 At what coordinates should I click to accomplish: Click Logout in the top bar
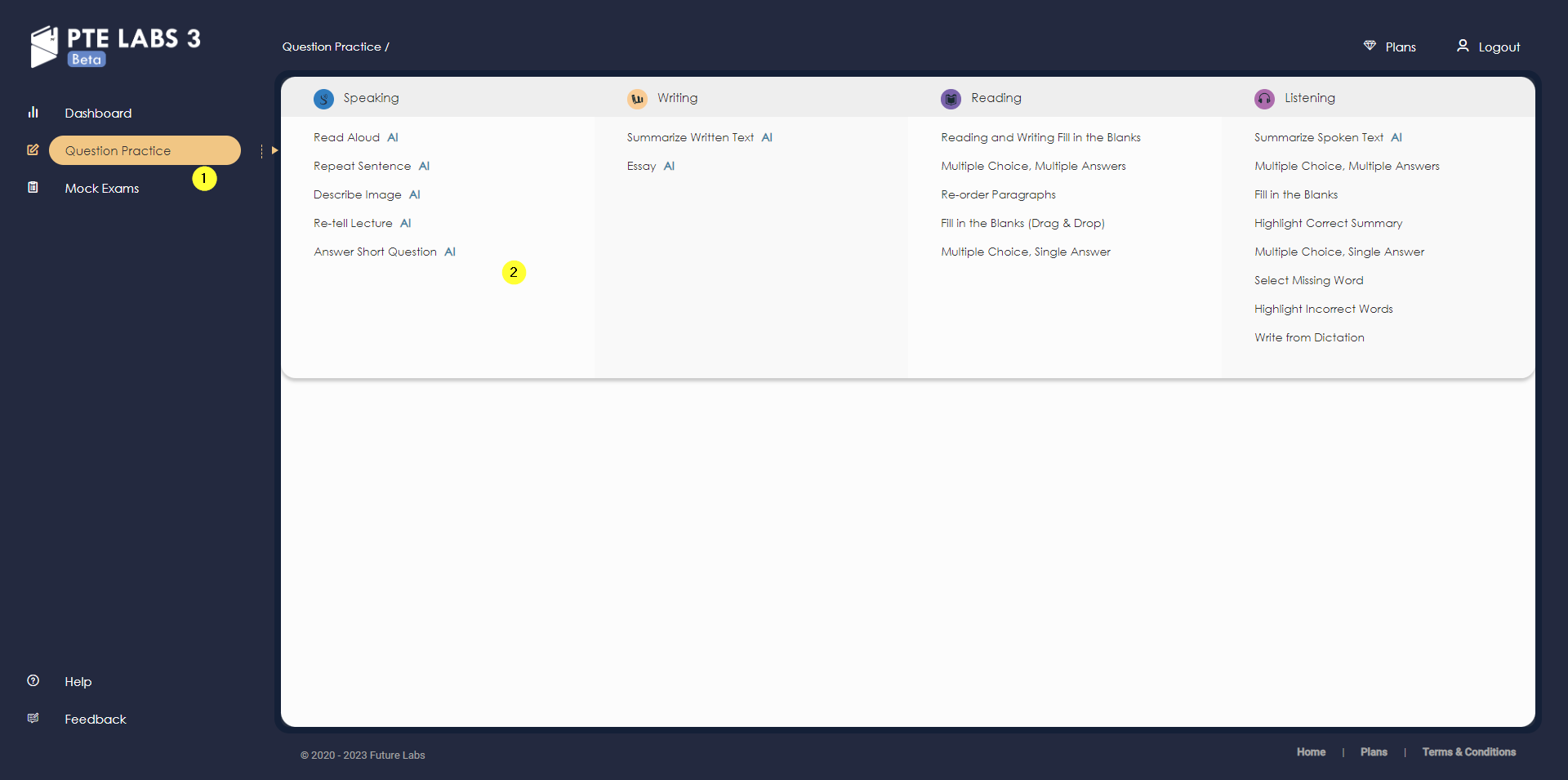click(1499, 47)
